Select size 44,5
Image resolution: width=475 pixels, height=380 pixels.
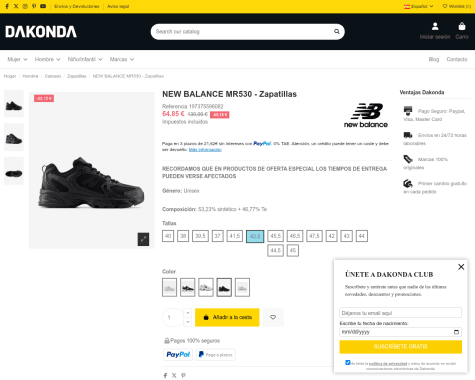click(x=275, y=251)
